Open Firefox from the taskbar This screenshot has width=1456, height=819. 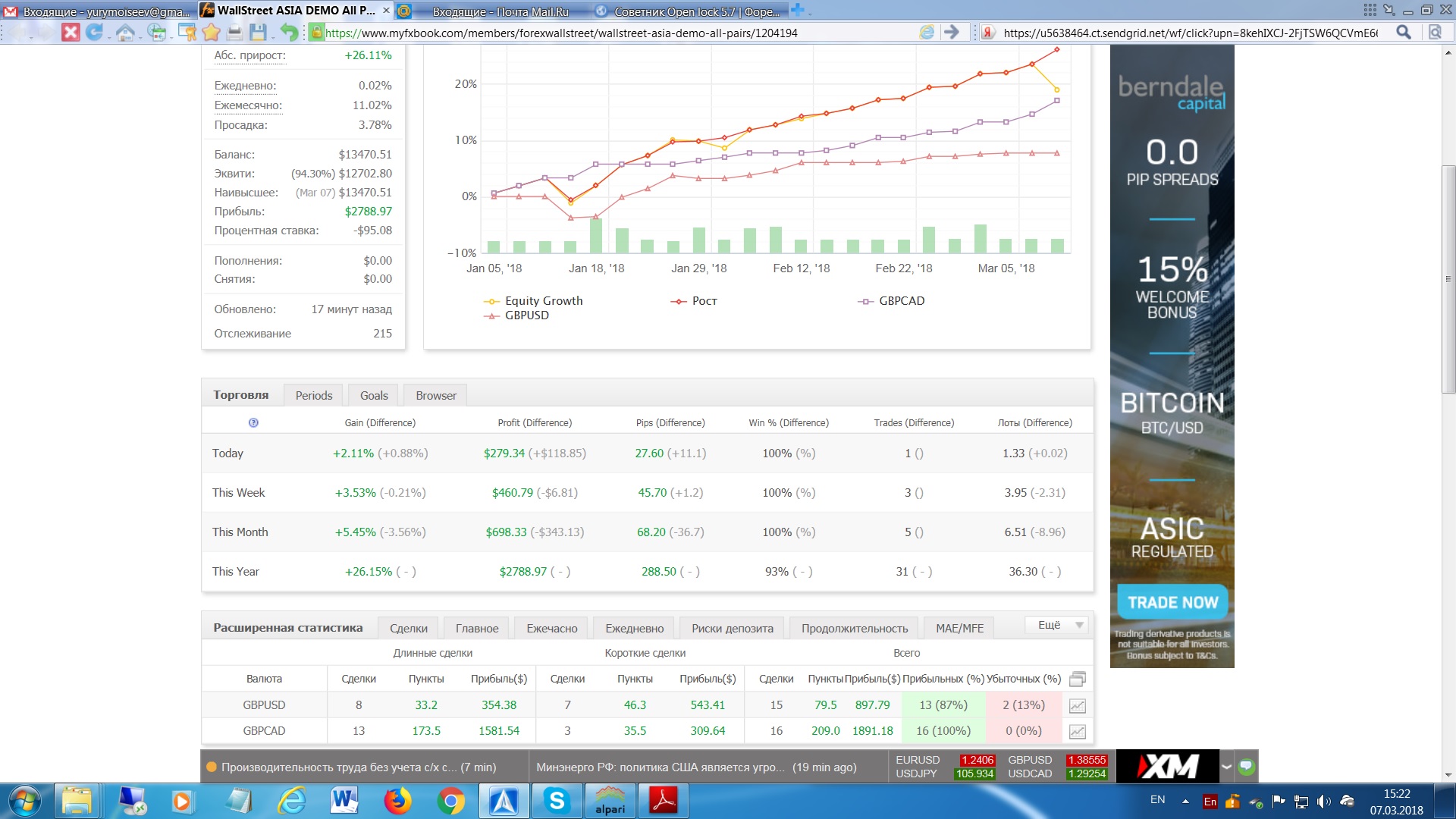click(x=397, y=801)
